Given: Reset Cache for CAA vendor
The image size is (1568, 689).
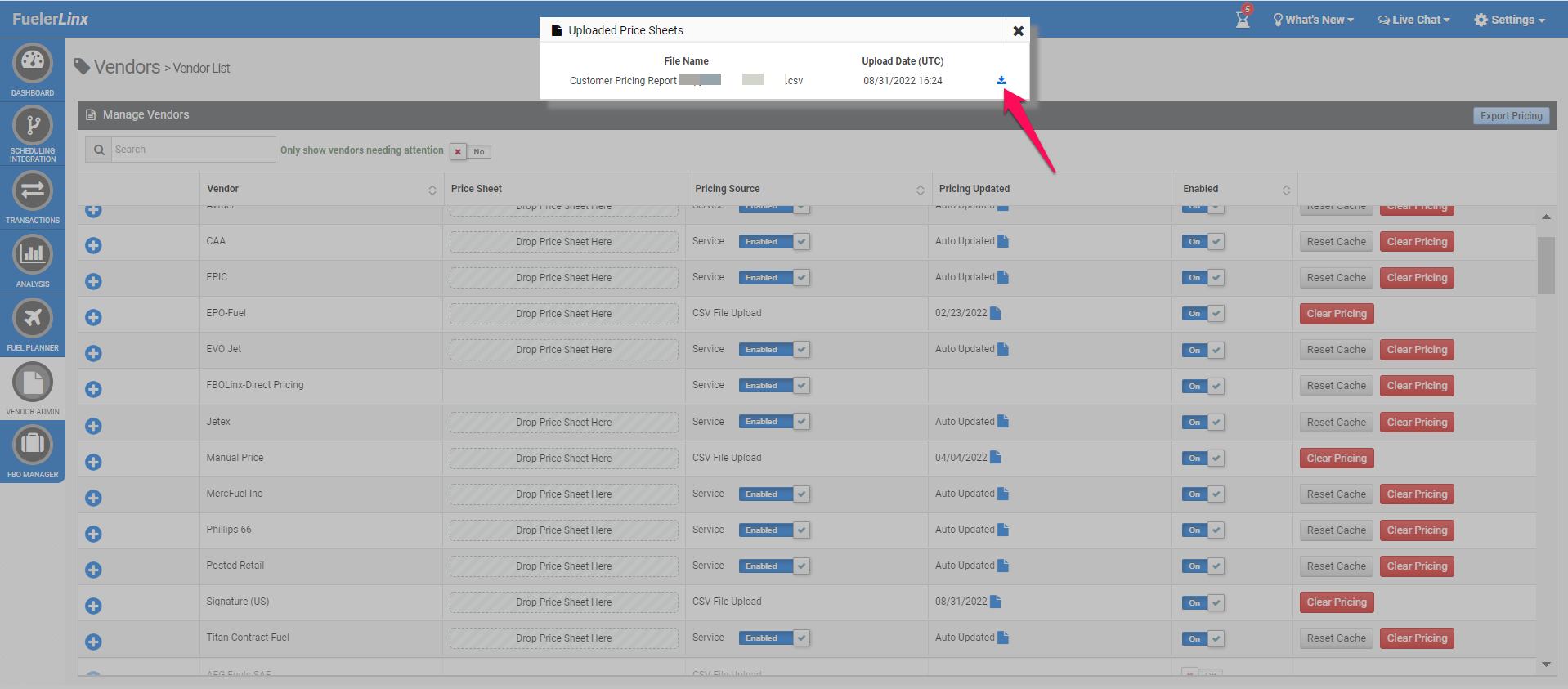Looking at the screenshot, I should [x=1336, y=242].
